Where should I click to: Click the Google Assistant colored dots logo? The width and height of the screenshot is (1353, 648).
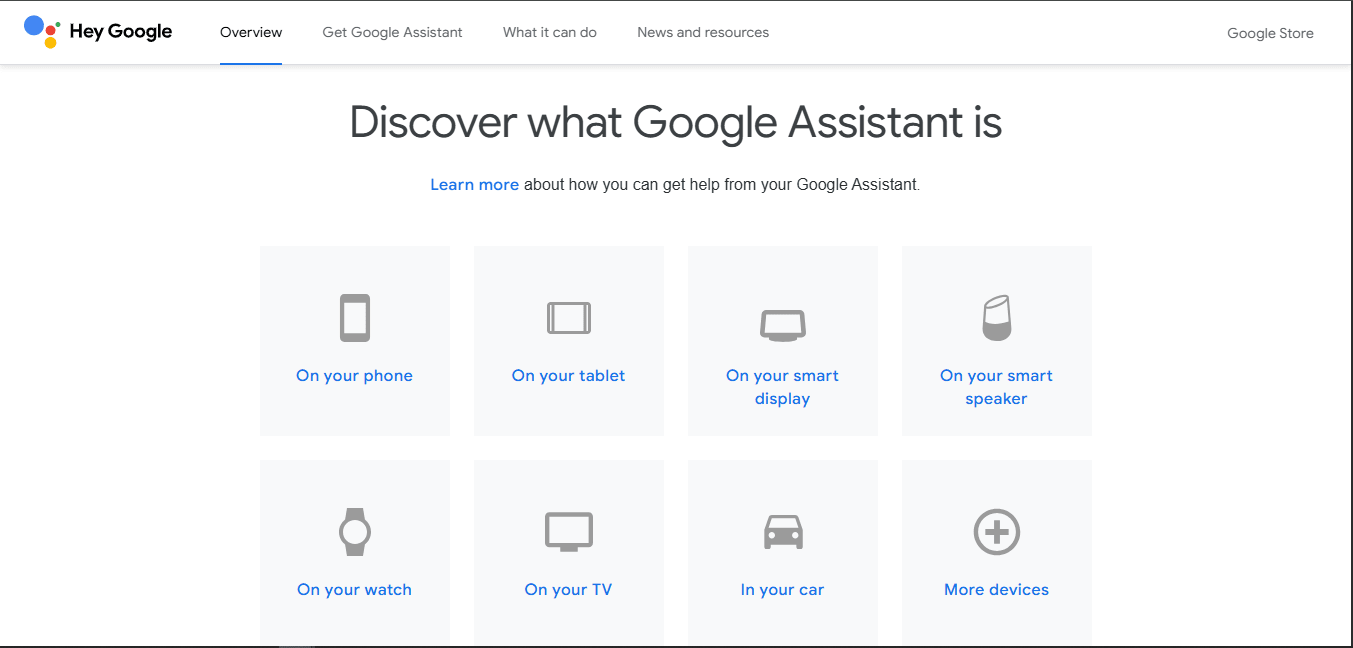pyautogui.click(x=40, y=31)
